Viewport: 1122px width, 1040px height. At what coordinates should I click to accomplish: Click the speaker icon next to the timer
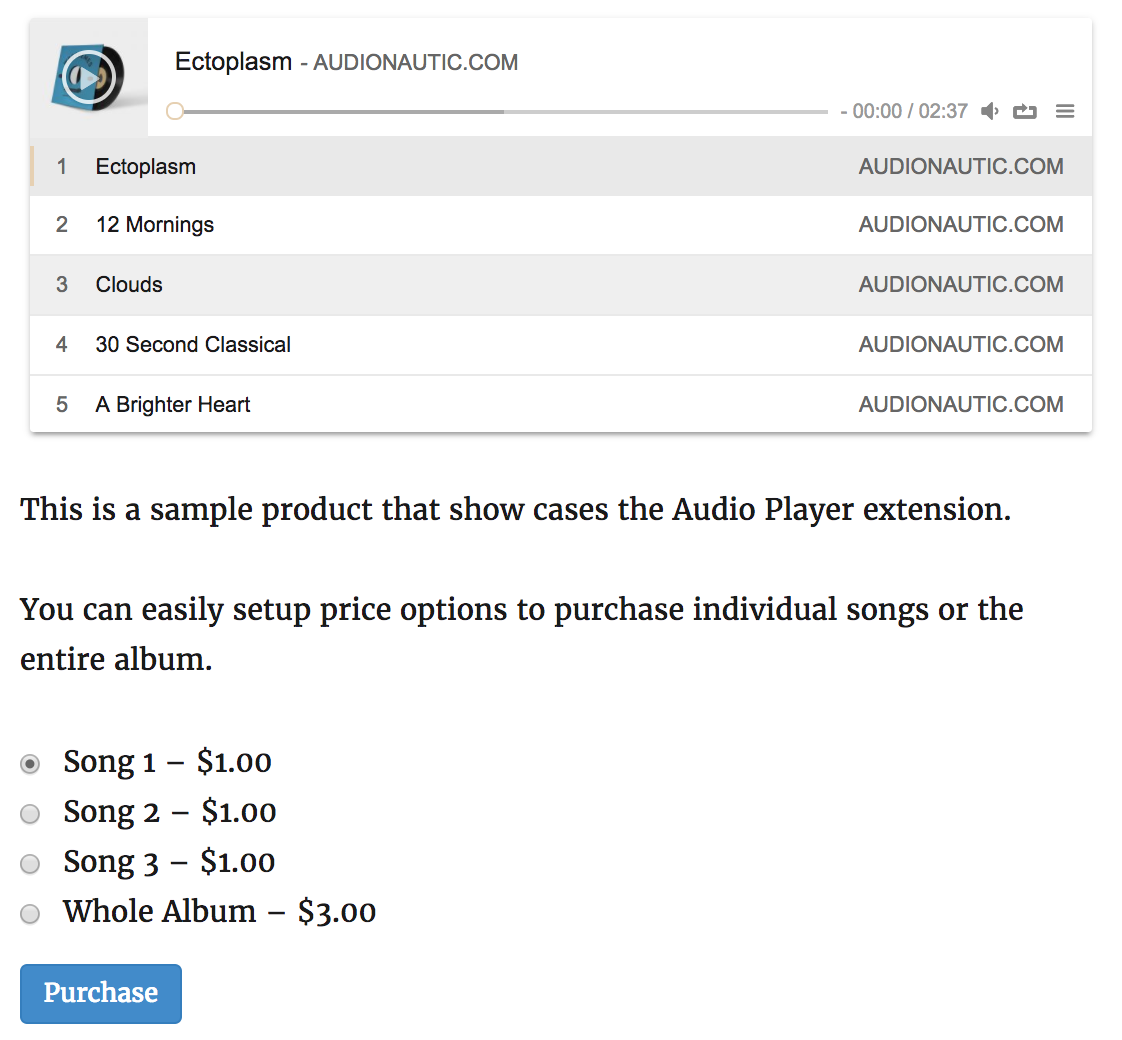[989, 111]
